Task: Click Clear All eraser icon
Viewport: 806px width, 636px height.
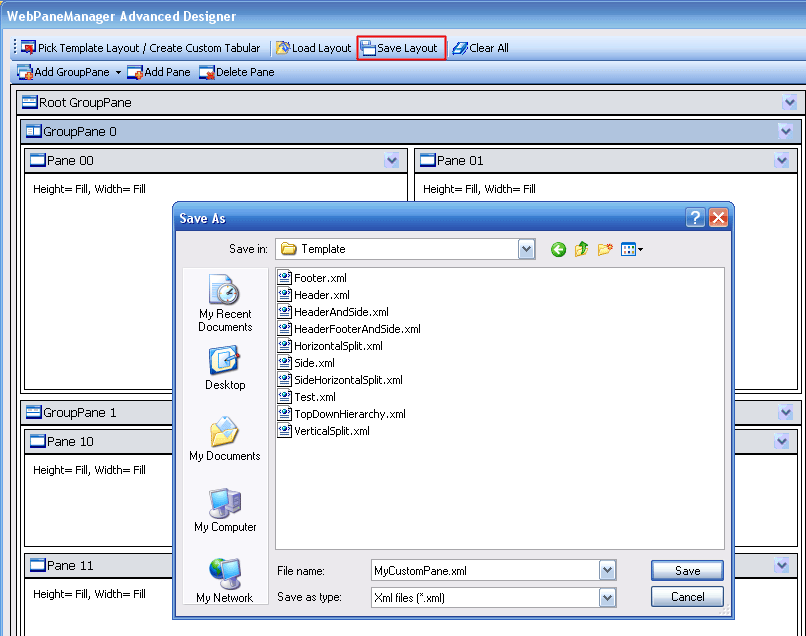Action: (459, 48)
